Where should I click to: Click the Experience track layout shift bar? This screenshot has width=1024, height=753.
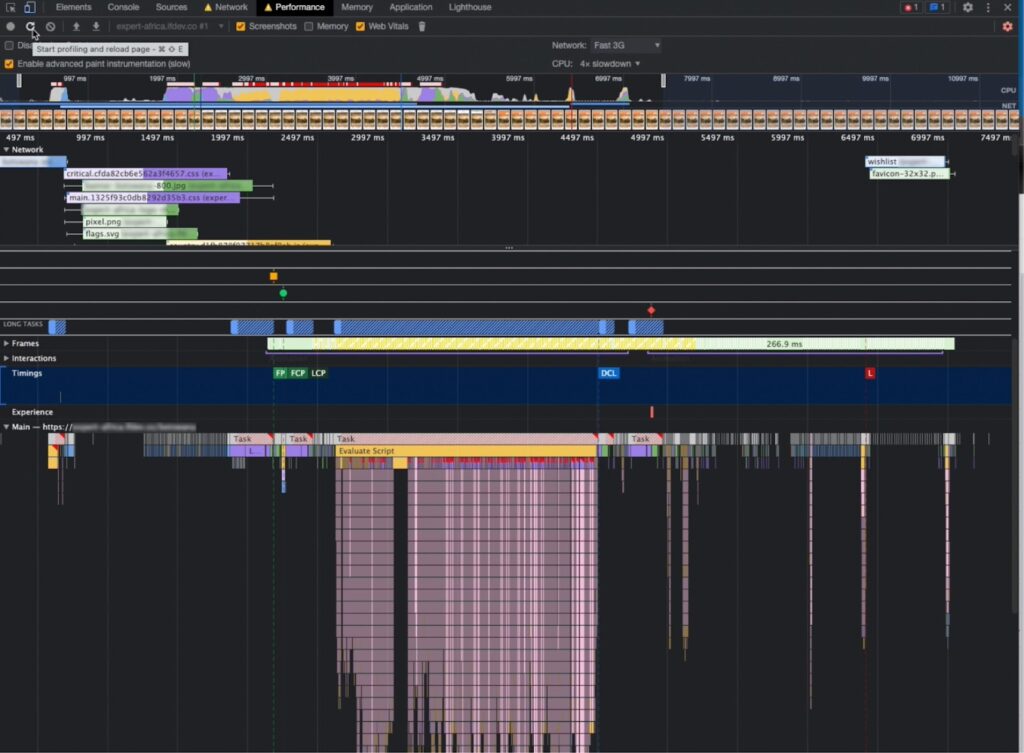point(652,412)
